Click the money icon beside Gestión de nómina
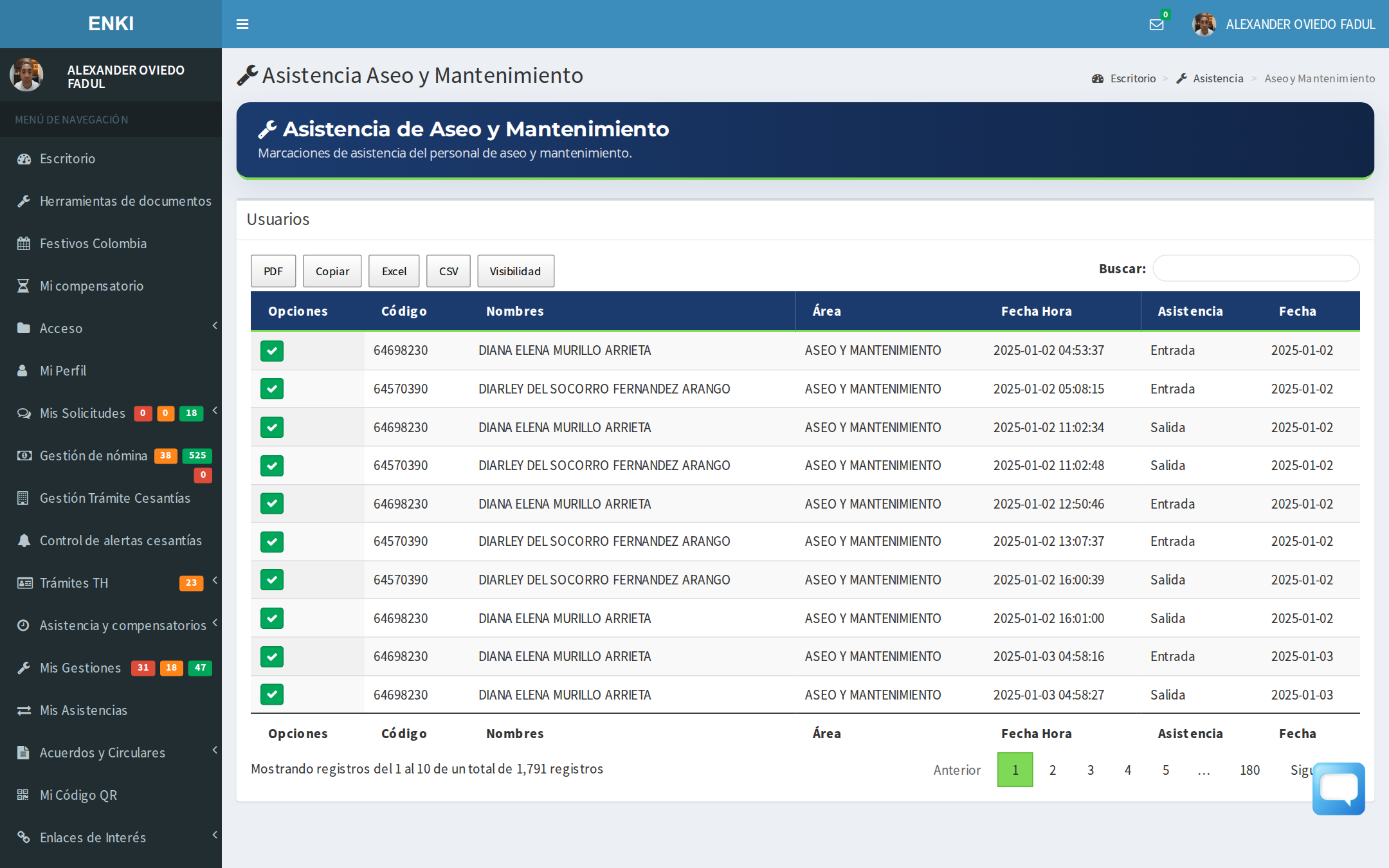This screenshot has height=868, width=1389. click(24, 456)
